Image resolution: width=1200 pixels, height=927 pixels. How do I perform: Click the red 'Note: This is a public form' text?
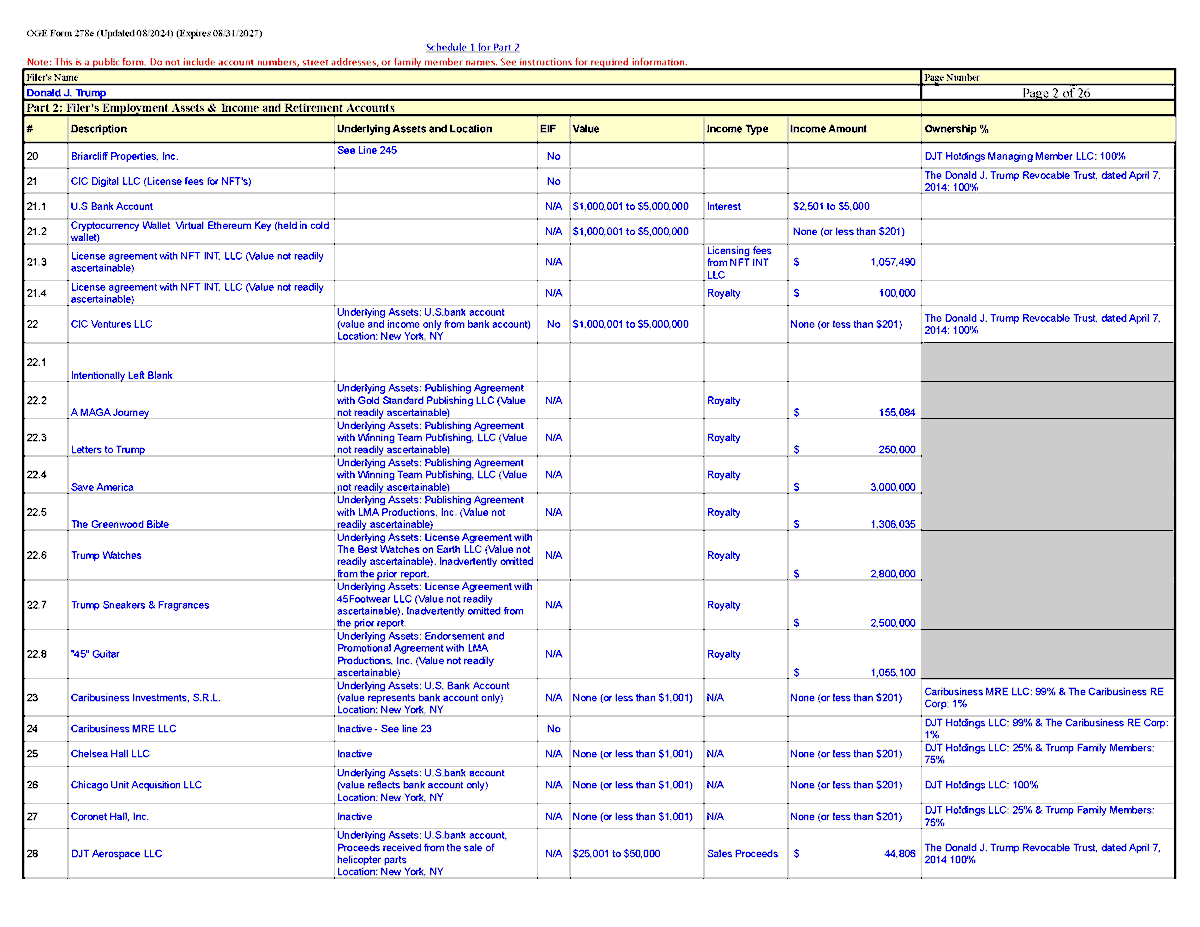(357, 62)
